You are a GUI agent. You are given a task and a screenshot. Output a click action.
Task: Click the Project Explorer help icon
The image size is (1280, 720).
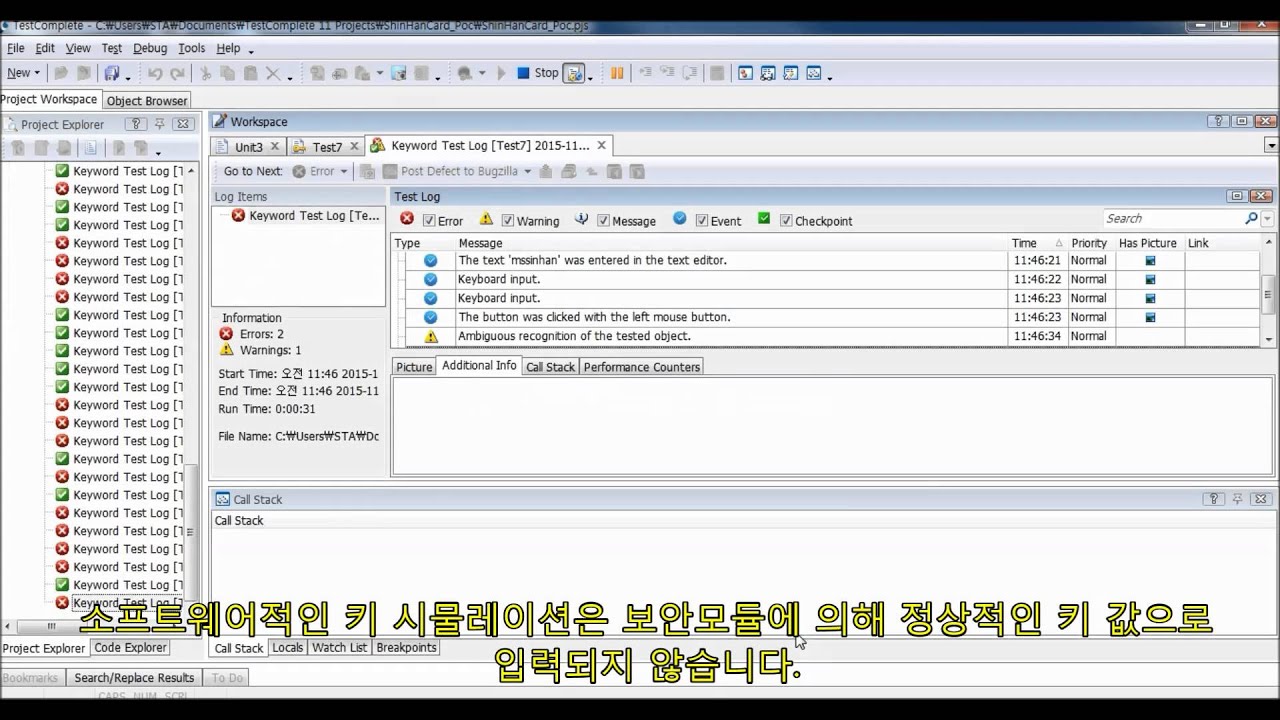pos(137,124)
